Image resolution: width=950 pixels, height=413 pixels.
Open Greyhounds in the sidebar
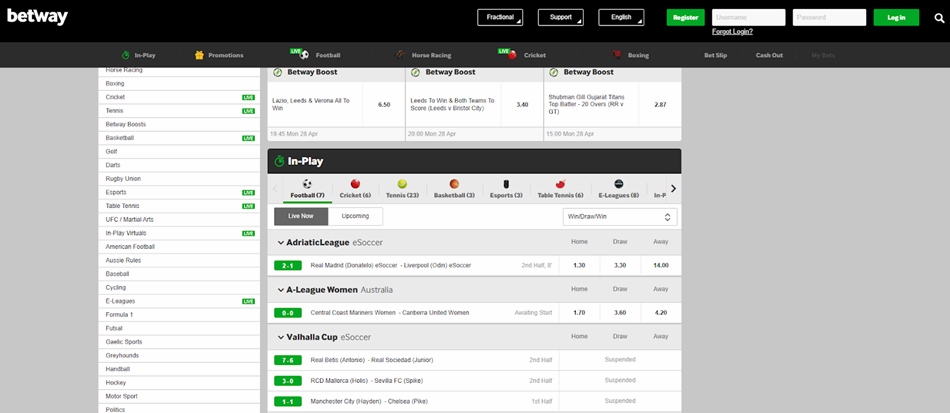(x=179, y=355)
